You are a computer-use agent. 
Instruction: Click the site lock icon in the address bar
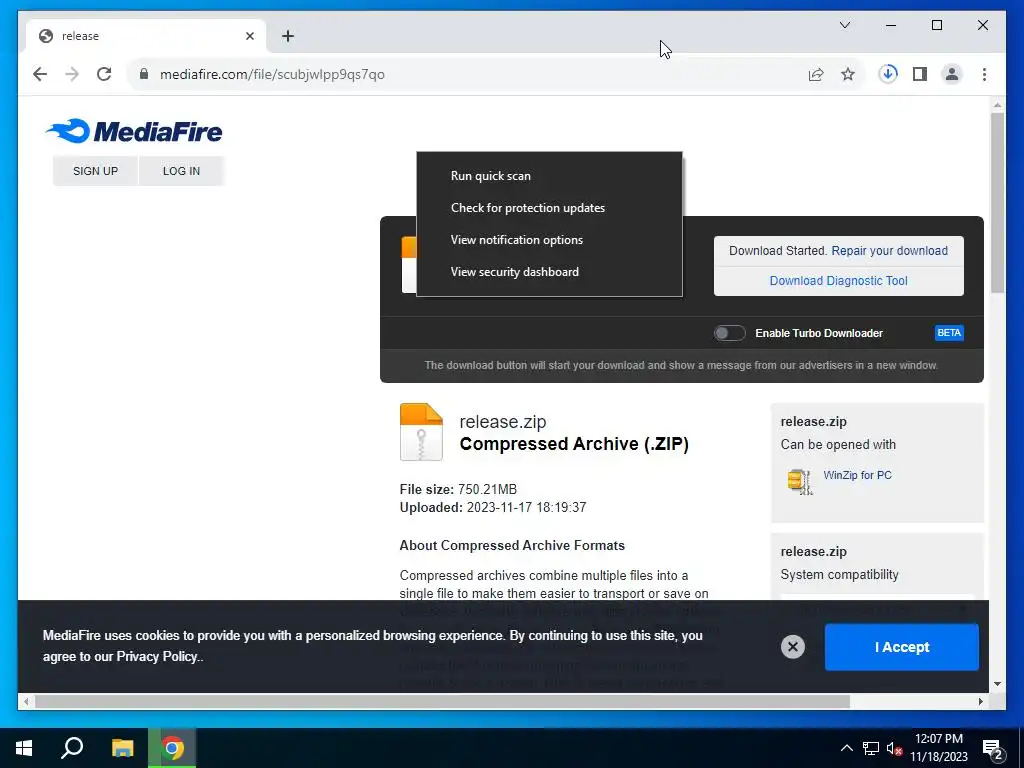[144, 74]
